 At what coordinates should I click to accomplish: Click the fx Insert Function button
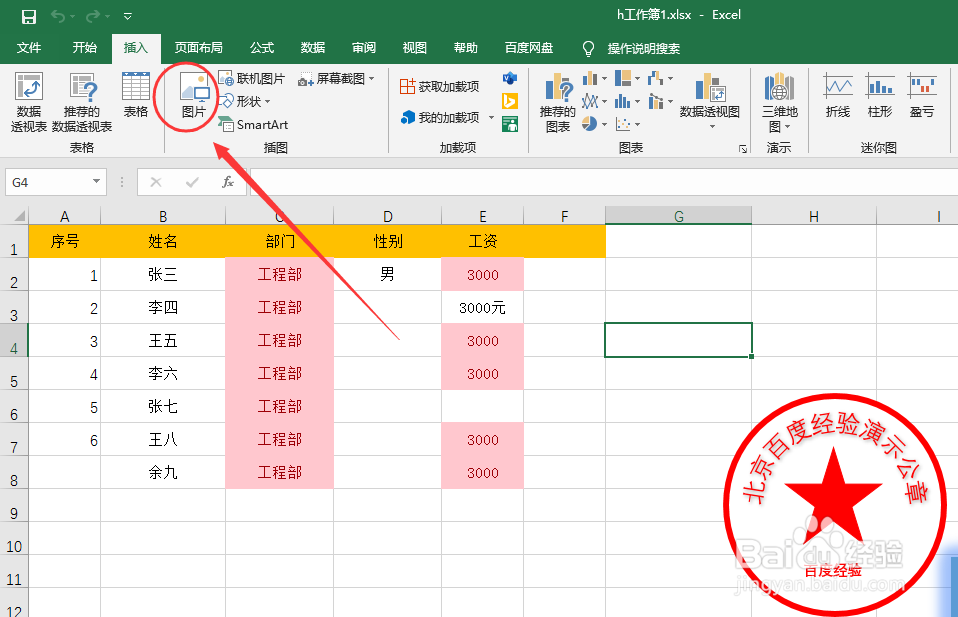(x=227, y=182)
